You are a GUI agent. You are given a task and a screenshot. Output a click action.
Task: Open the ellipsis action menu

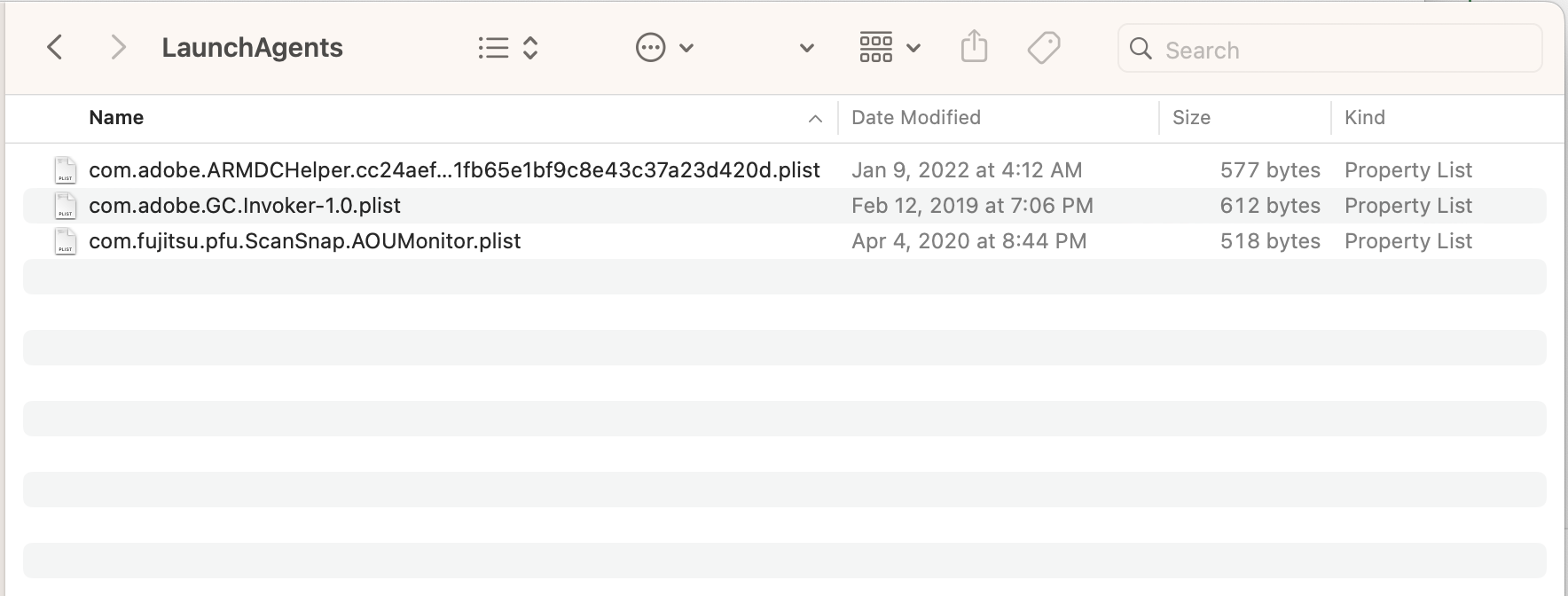pyautogui.click(x=651, y=48)
